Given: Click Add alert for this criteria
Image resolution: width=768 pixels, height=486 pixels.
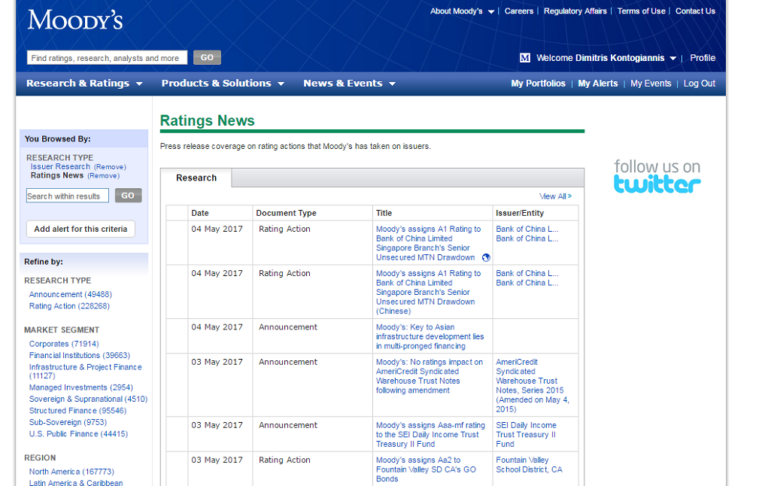Looking at the screenshot, I should pos(80,229).
